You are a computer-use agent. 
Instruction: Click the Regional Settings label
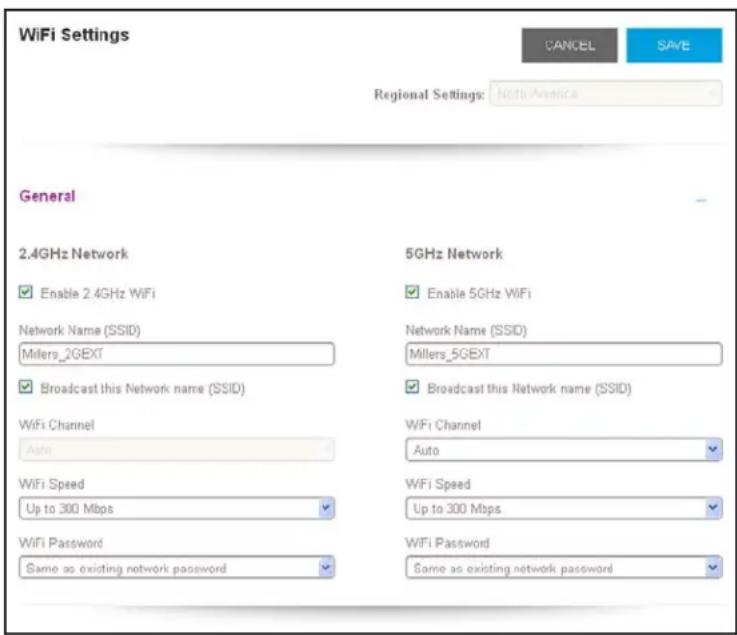pyautogui.click(x=429, y=94)
